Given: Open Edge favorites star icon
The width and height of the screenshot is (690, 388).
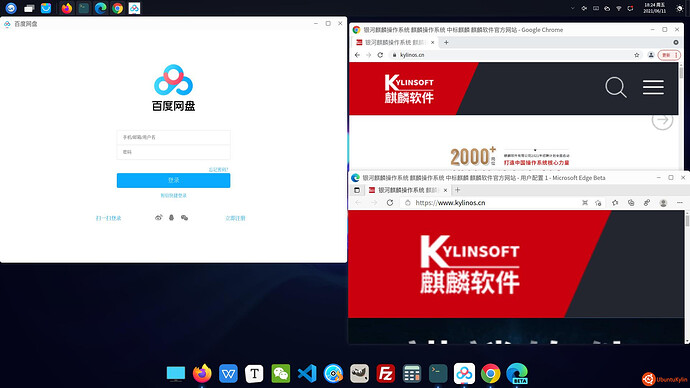Looking at the screenshot, I should point(615,203).
